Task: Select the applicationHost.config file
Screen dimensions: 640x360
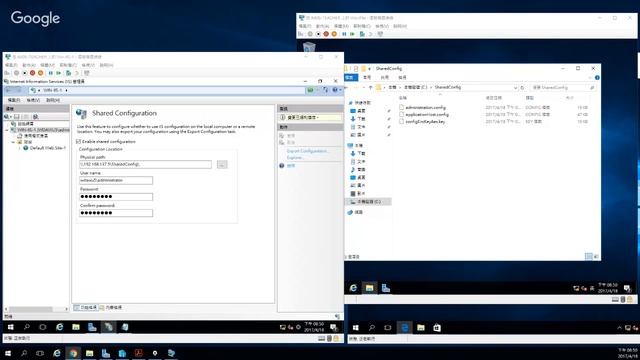Action: pos(427,114)
